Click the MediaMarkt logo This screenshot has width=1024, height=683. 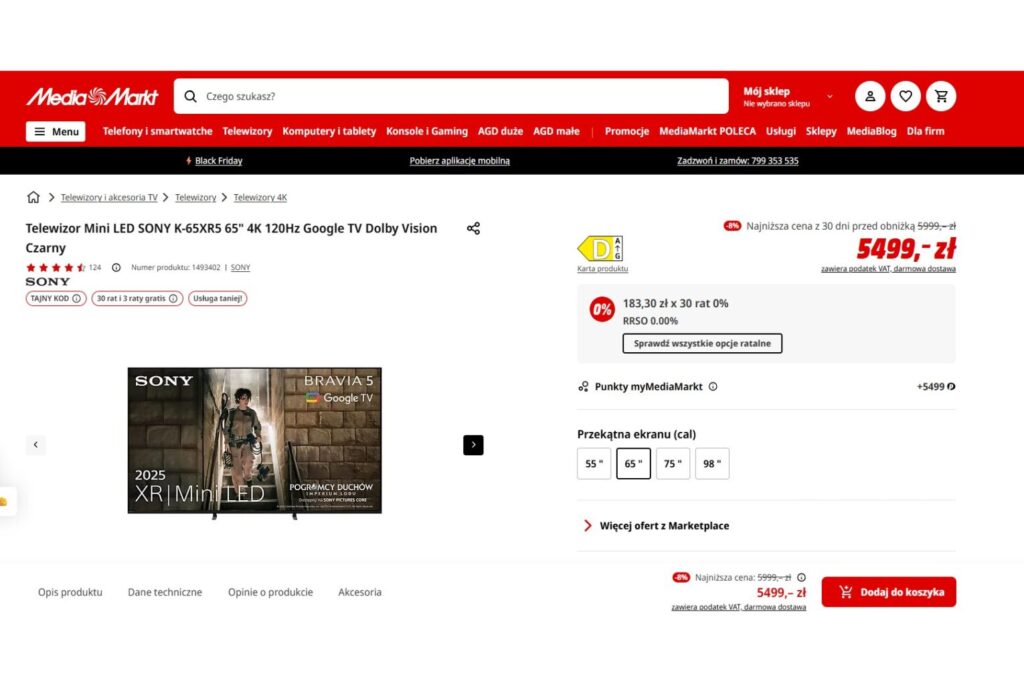(x=92, y=97)
